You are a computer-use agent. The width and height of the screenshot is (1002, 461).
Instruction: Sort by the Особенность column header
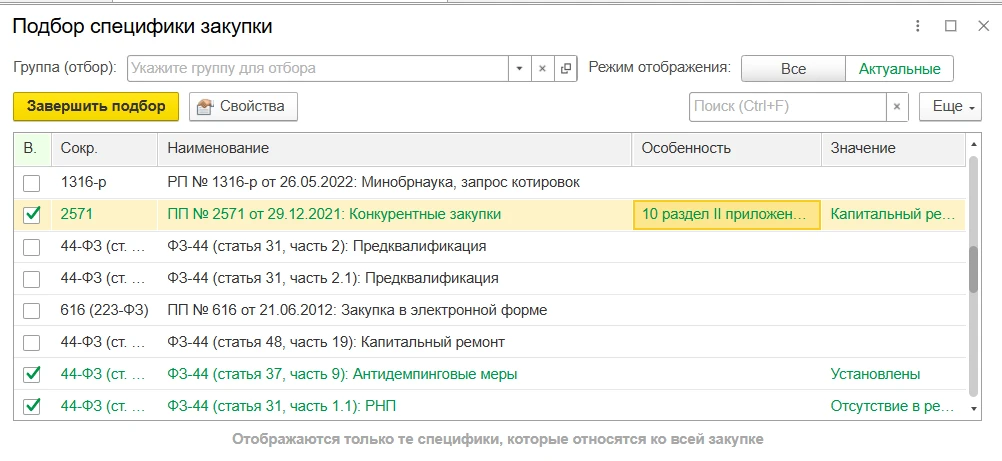tap(727, 148)
